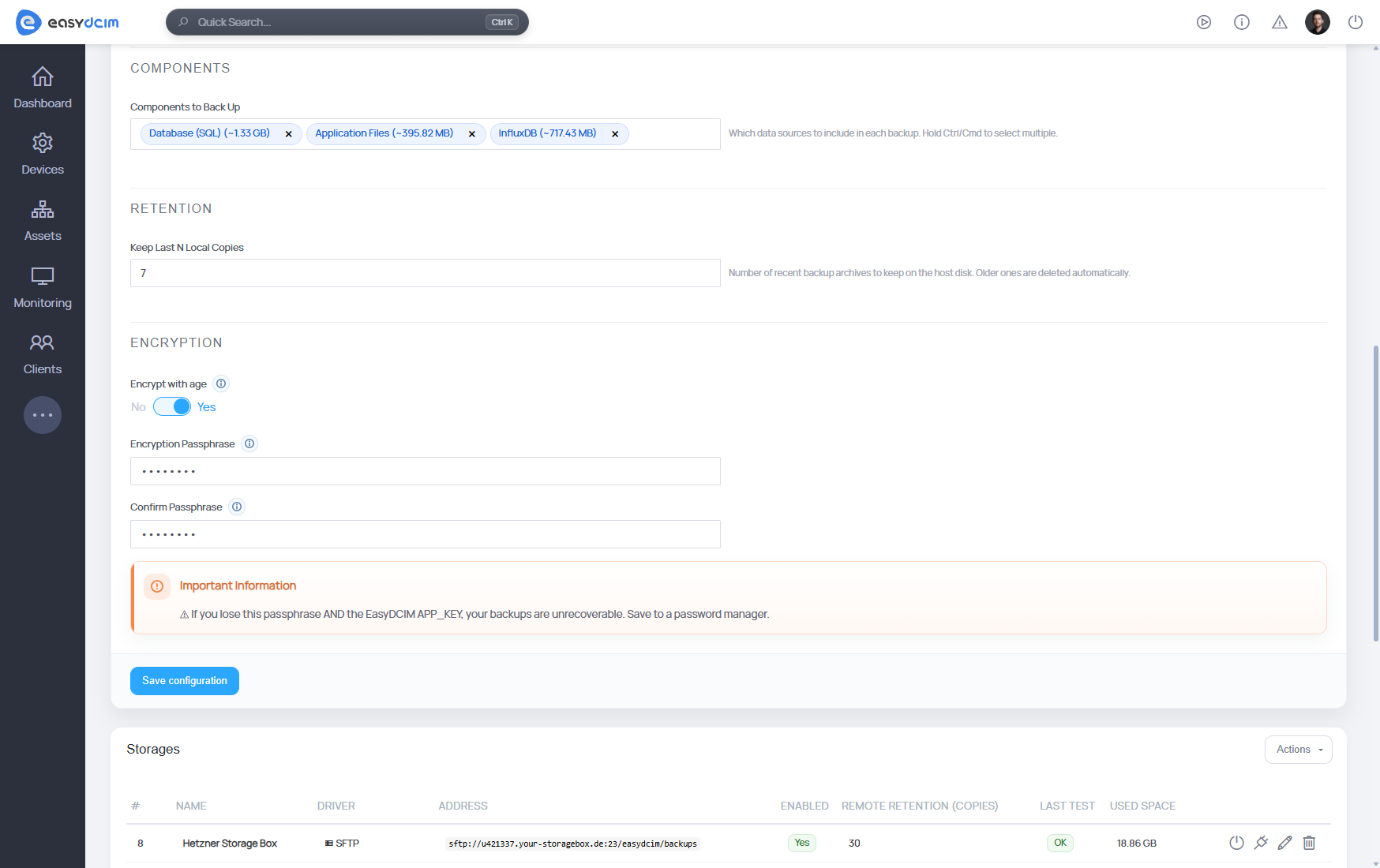The height and width of the screenshot is (868, 1380).
Task: Sort by REMOTE RETENTION (COPIES) header
Action: tap(920, 806)
